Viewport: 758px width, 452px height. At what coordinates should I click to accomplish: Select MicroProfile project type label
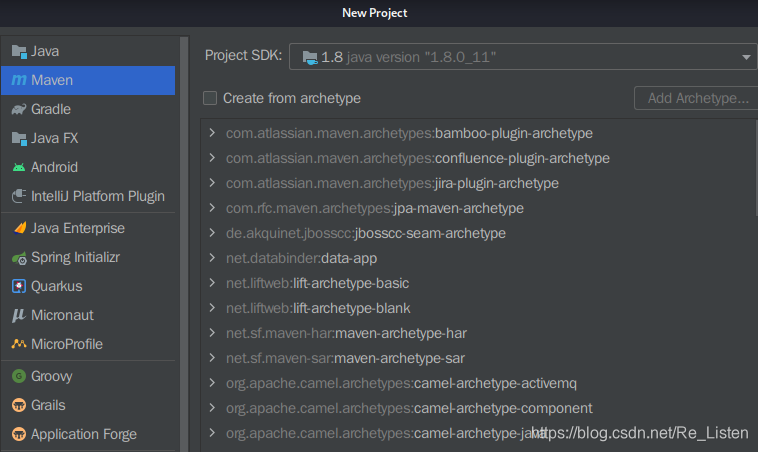click(67, 344)
